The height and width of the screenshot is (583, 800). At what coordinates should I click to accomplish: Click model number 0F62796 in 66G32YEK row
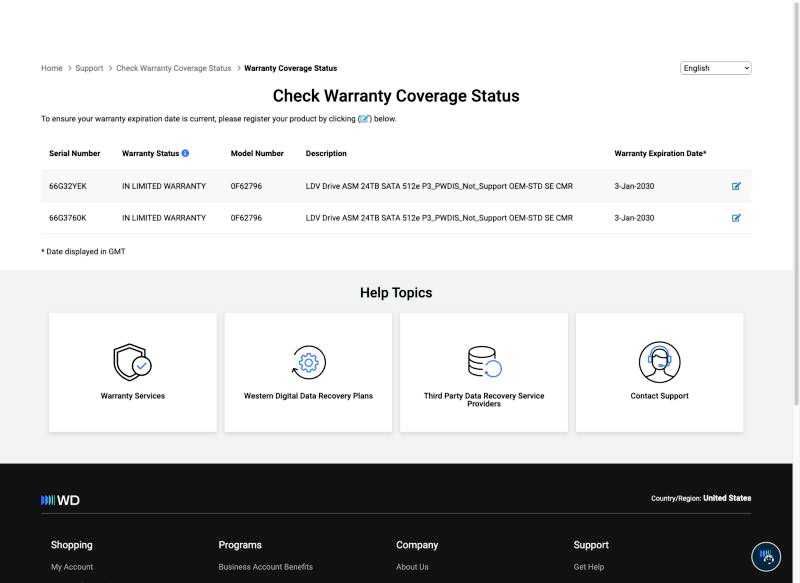click(246, 186)
